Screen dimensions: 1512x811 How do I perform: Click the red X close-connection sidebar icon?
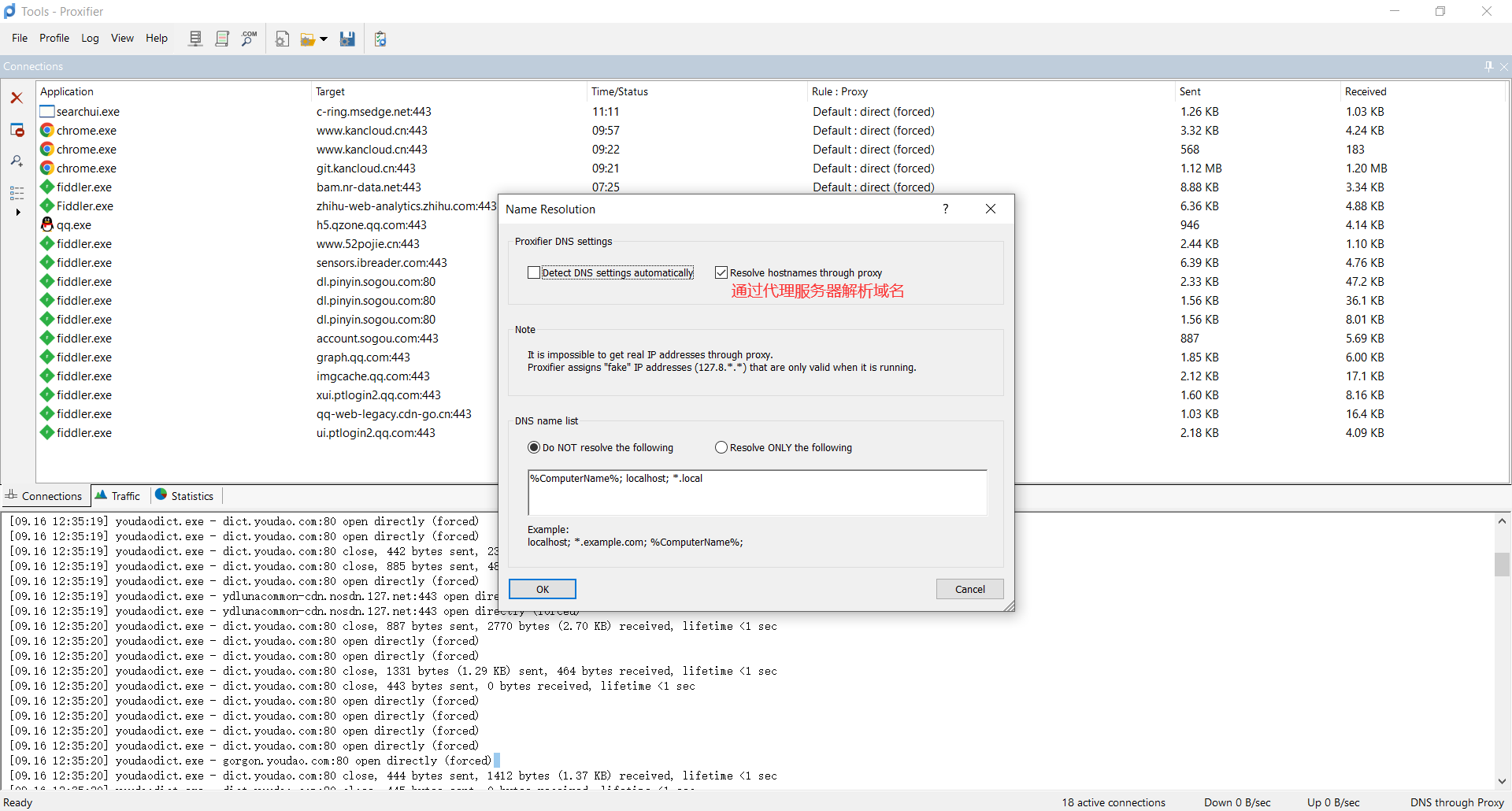(17, 98)
